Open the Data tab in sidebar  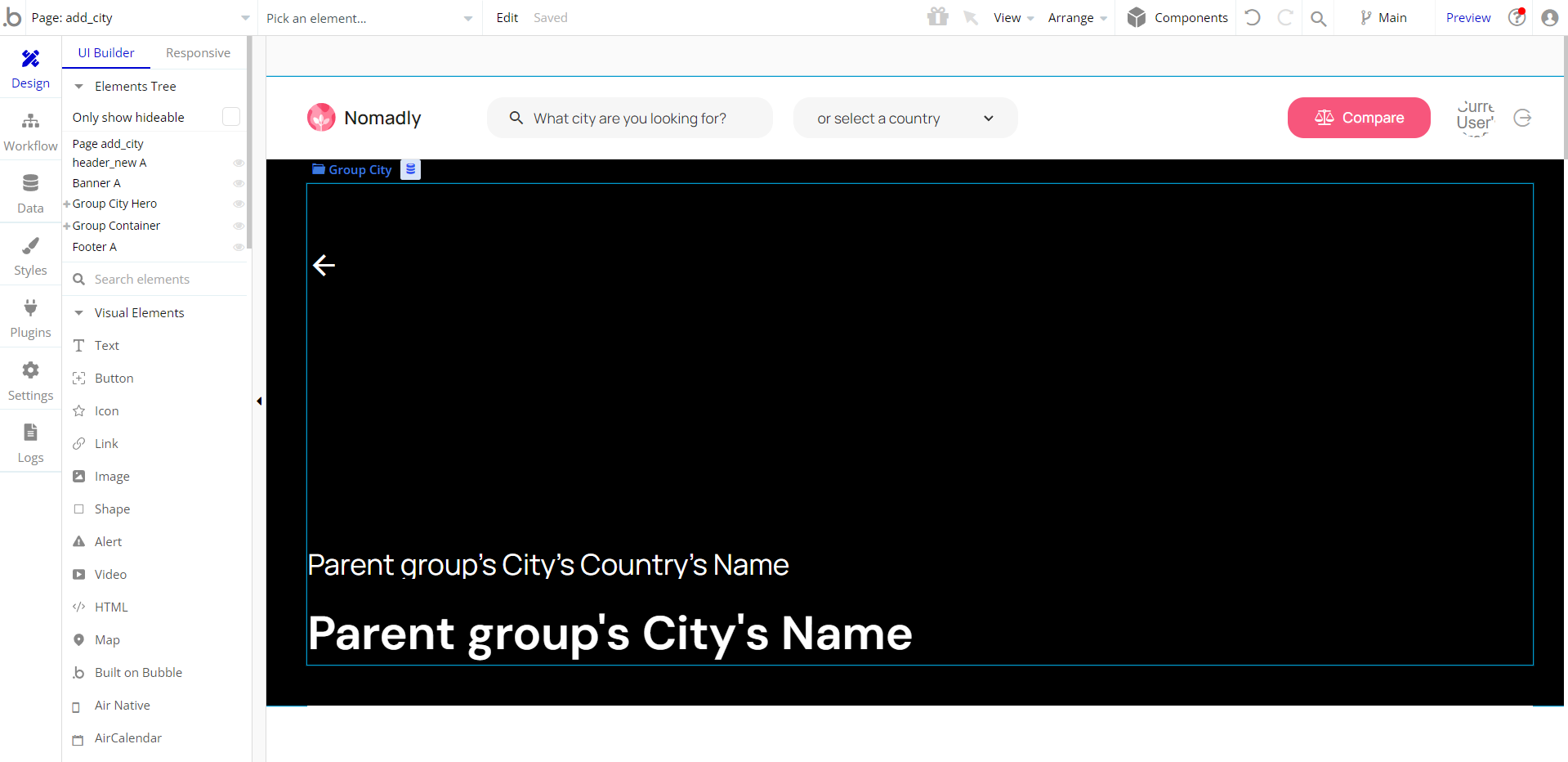(30, 193)
